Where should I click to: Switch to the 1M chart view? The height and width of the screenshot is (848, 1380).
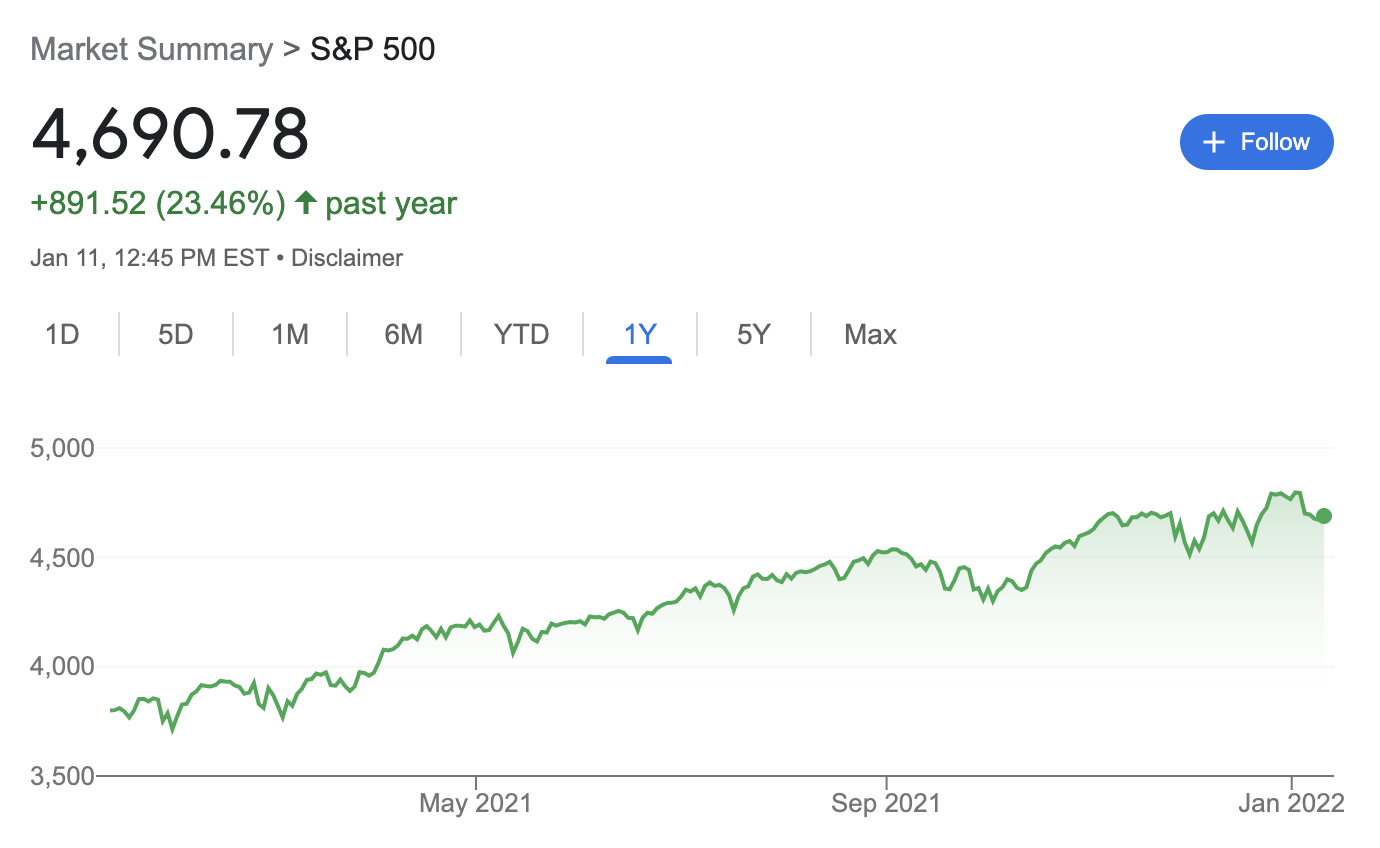coord(289,334)
